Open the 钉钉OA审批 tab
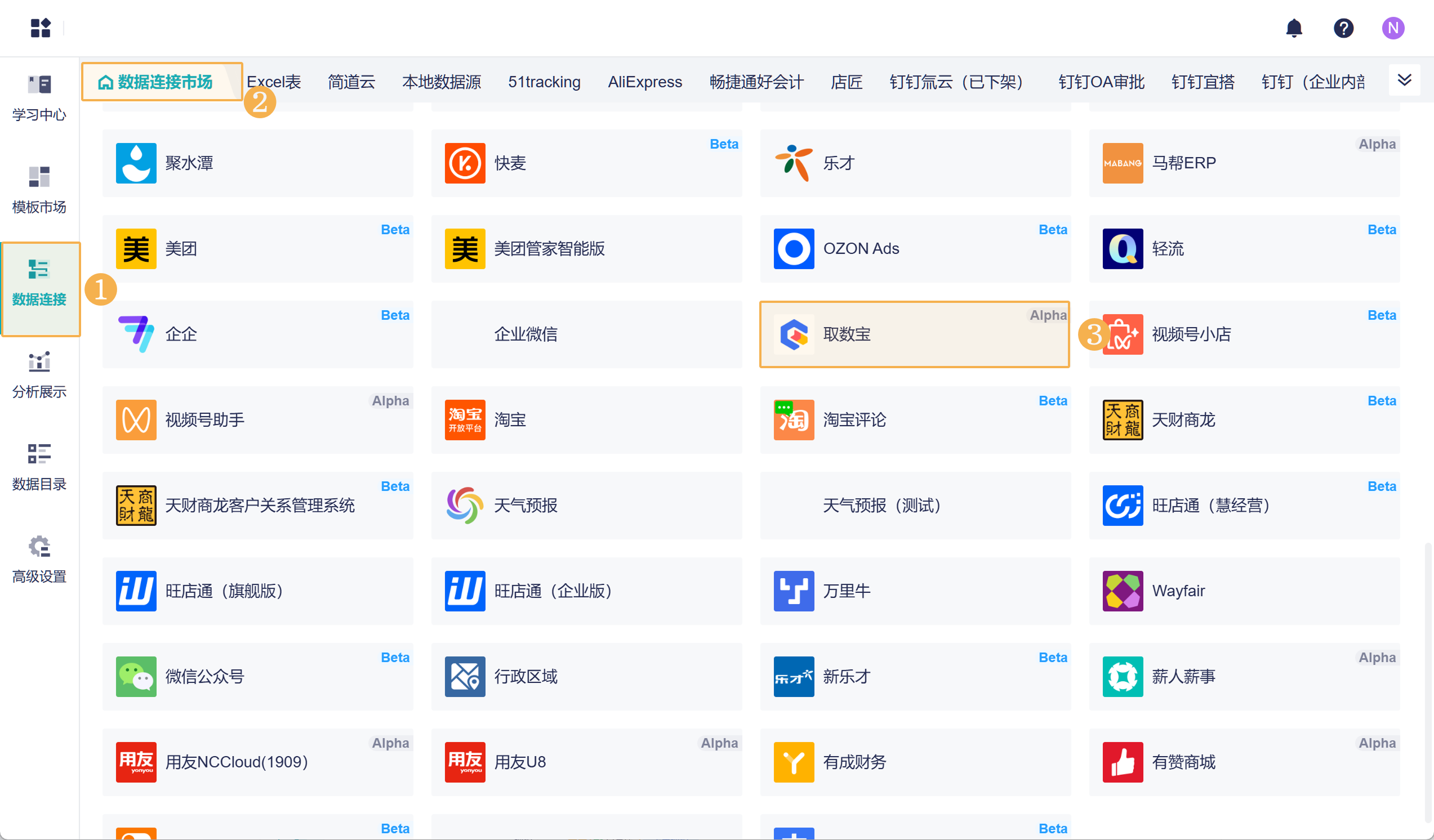The width and height of the screenshot is (1434, 840). pyautogui.click(x=1101, y=82)
